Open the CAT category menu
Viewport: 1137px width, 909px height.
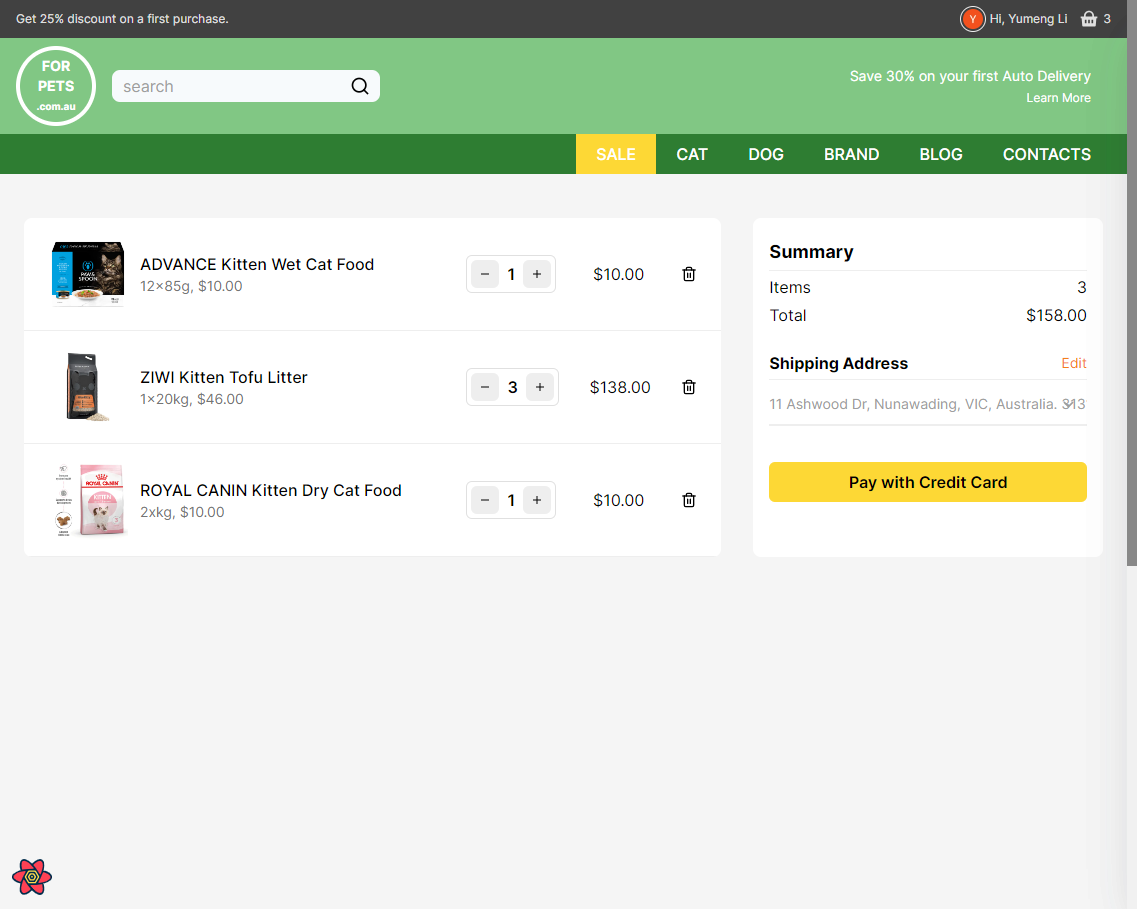(x=692, y=154)
